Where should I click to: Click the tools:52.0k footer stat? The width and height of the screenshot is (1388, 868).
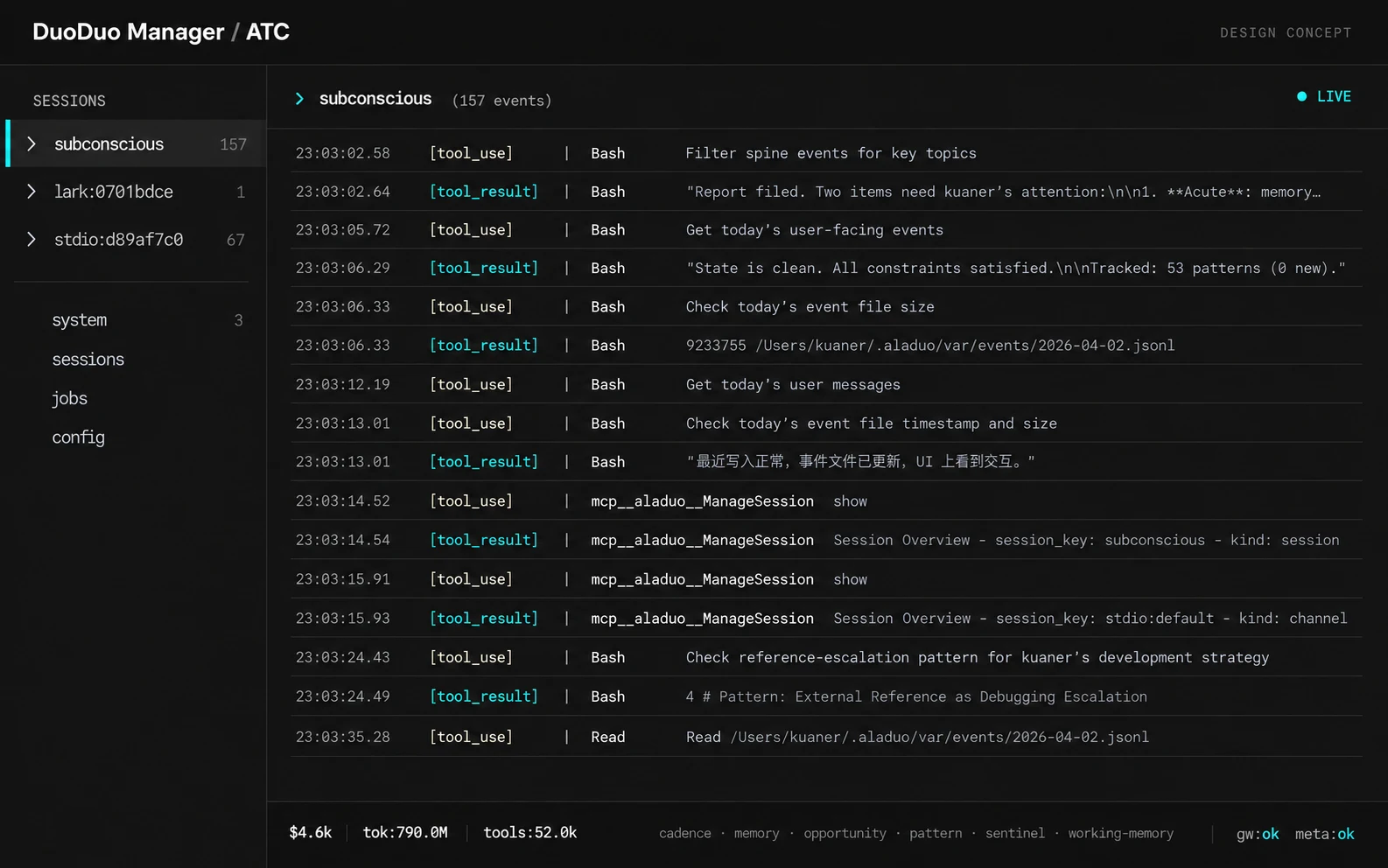click(530, 833)
